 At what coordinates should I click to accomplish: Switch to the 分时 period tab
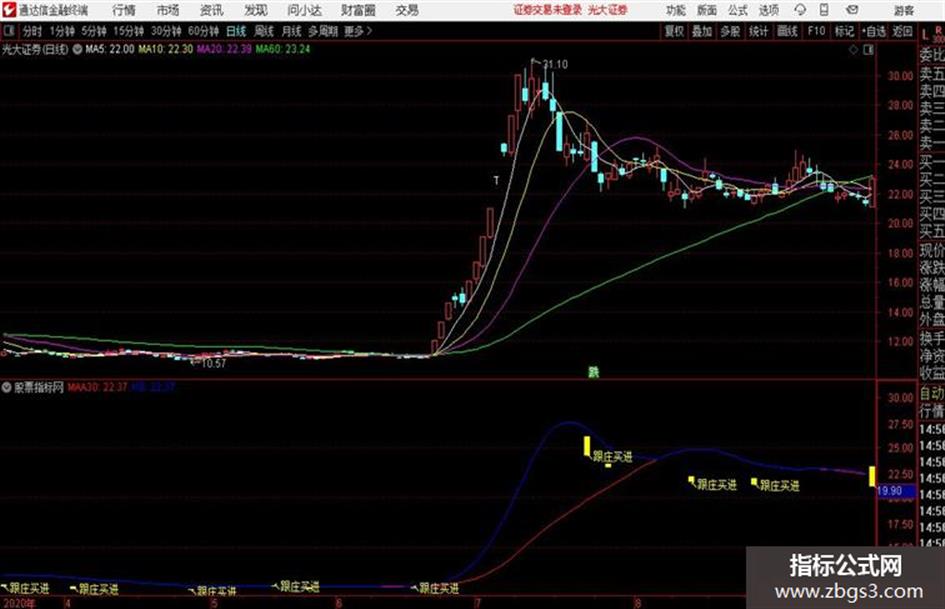click(33, 31)
